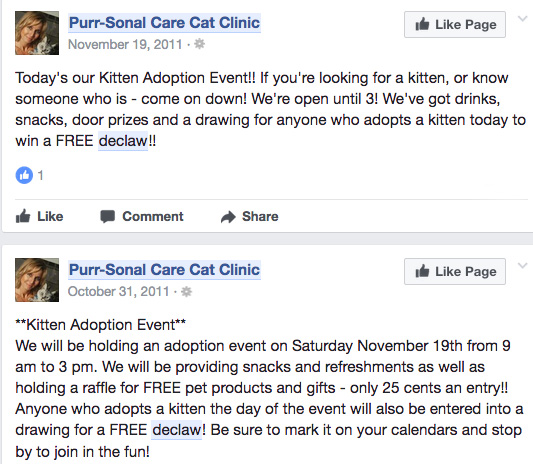Open the profile picture thumbnail of second post
This screenshot has height=464, width=533.
point(37,280)
